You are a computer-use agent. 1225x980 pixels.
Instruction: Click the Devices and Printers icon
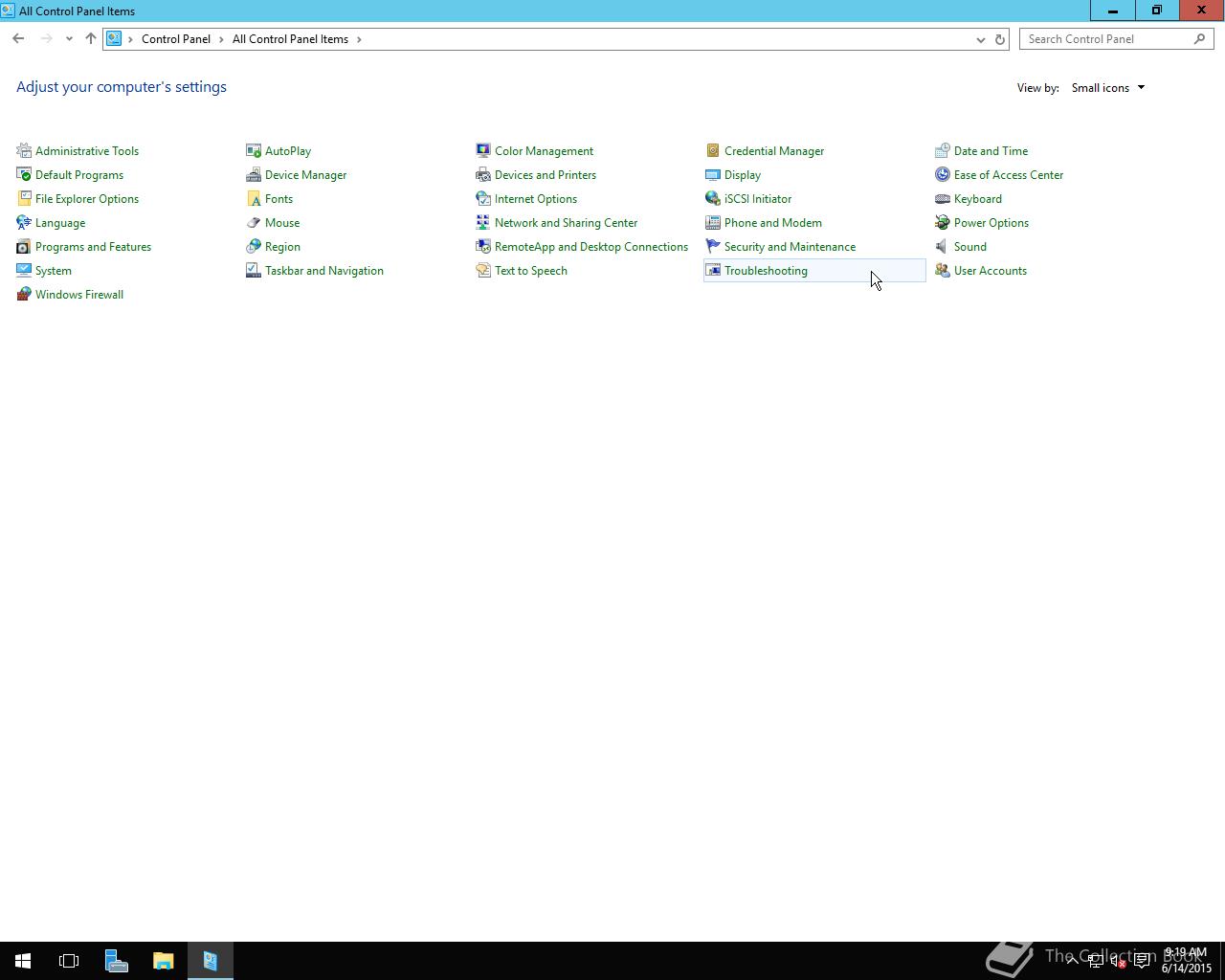[483, 174]
